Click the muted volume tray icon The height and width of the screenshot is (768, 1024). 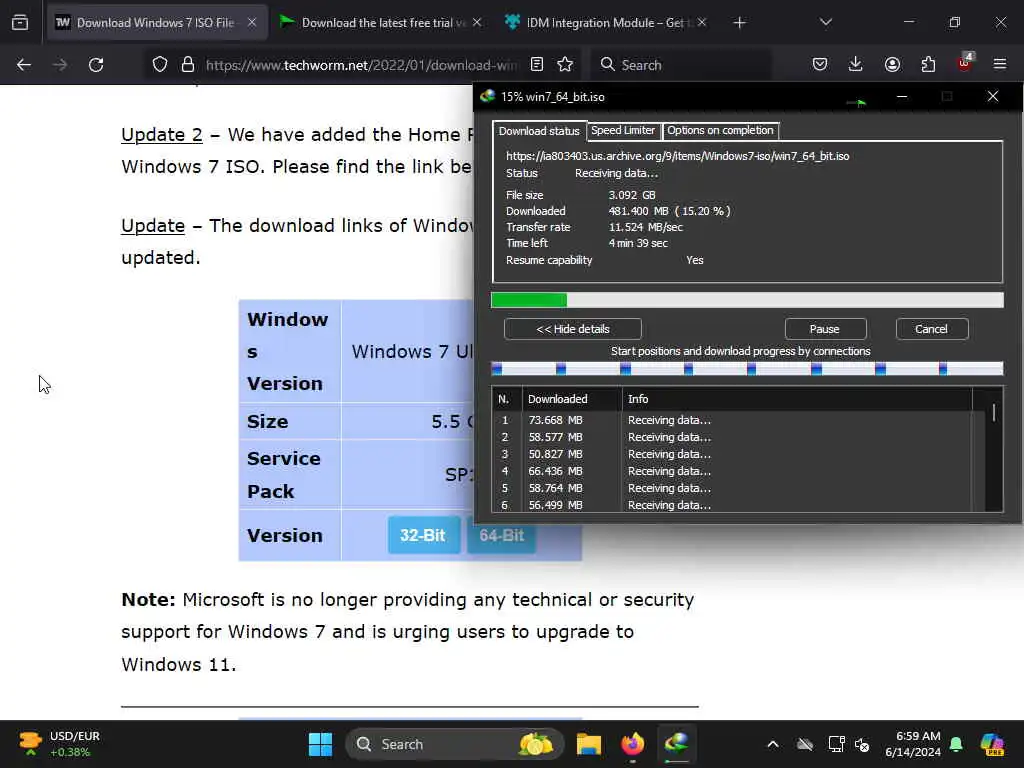tap(862, 744)
